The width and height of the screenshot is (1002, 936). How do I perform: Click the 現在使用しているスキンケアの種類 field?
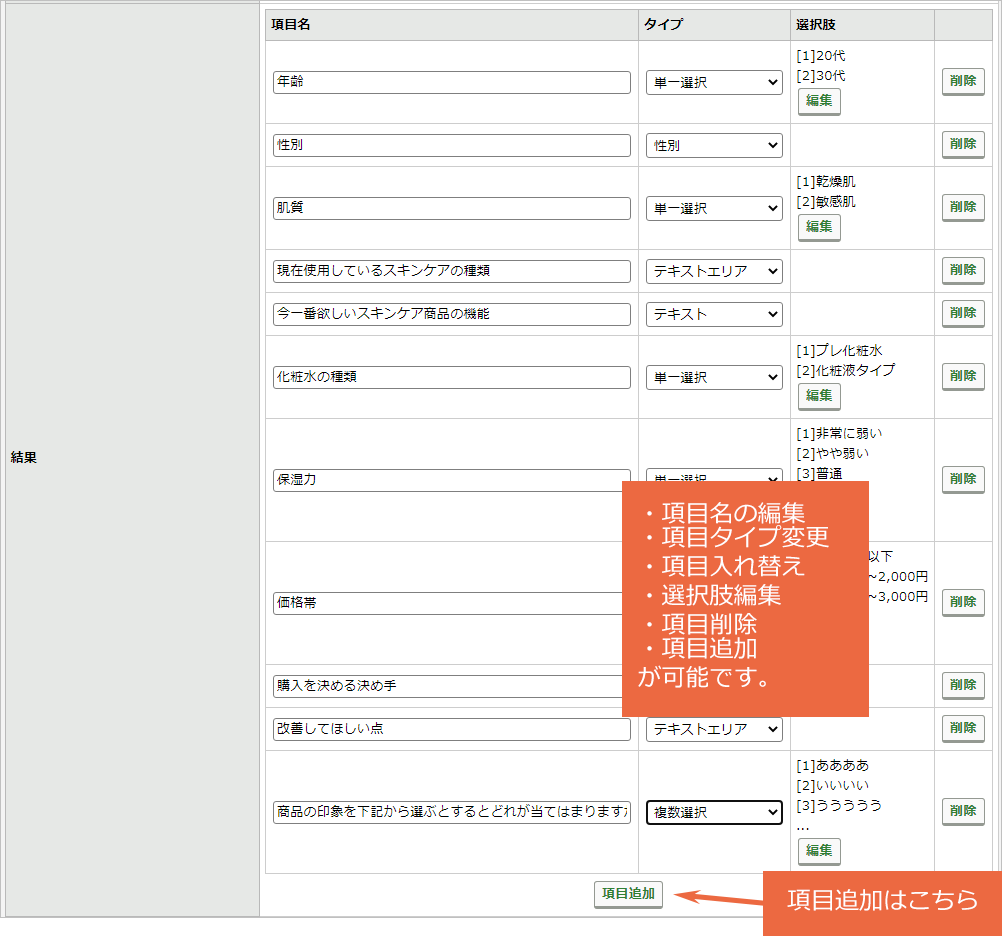click(x=452, y=271)
